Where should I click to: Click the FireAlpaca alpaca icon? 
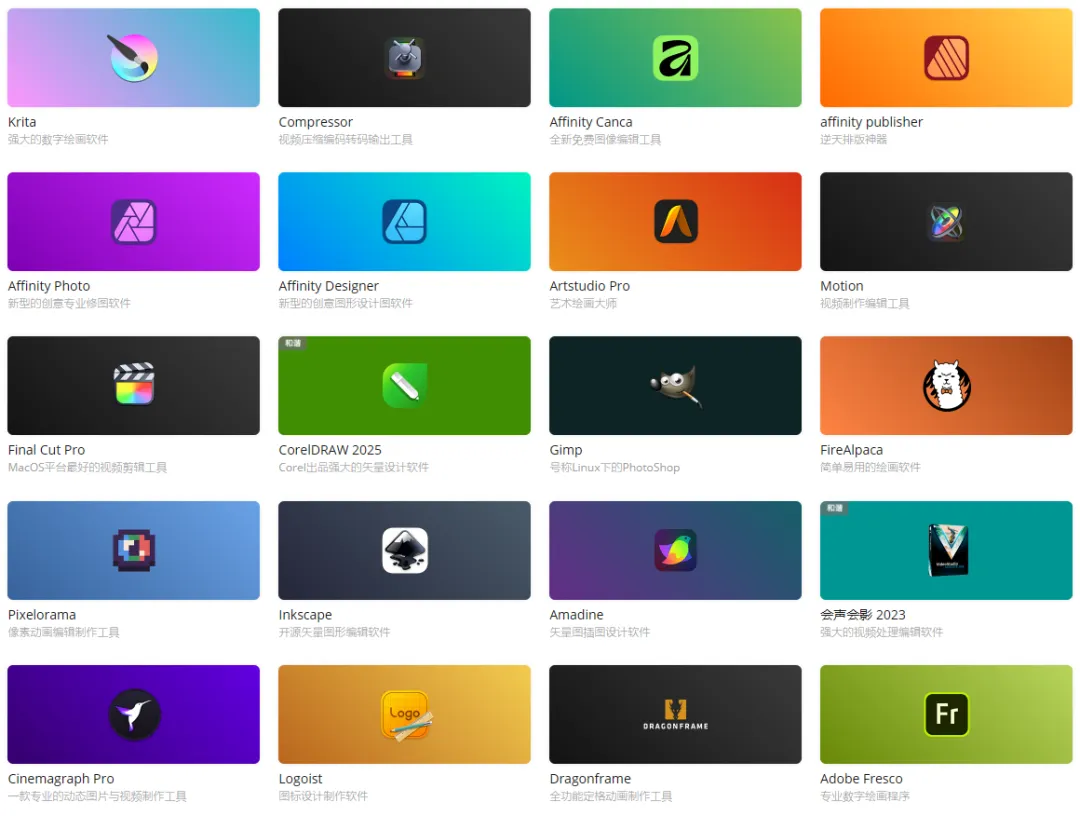coord(946,386)
